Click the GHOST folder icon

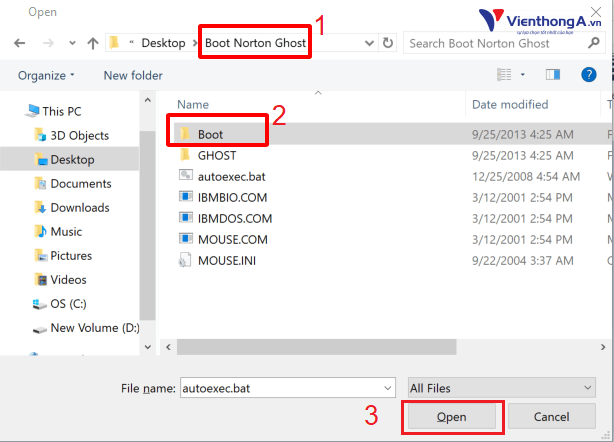185,155
